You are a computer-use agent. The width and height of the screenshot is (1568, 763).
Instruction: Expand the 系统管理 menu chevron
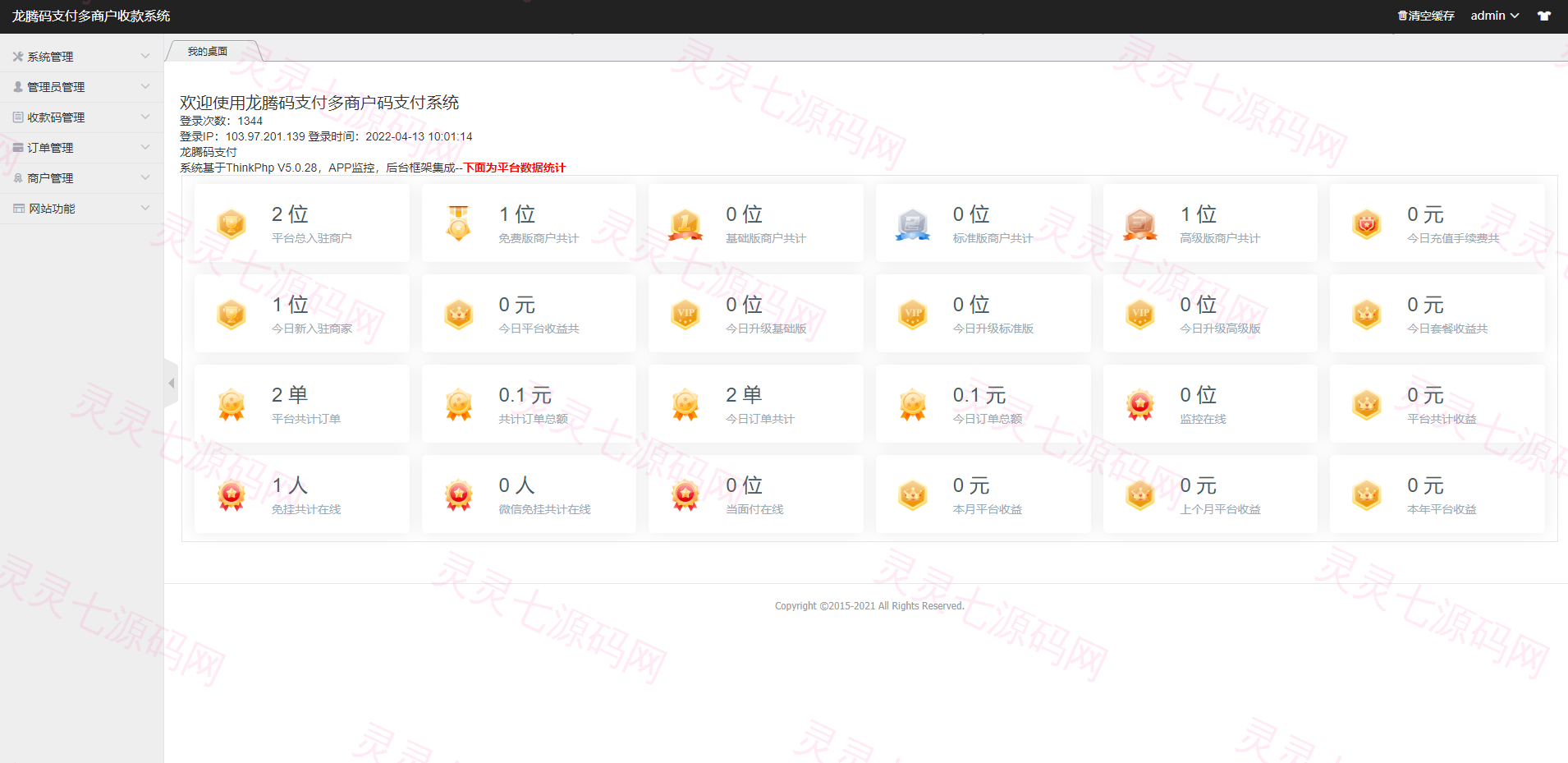tap(145, 57)
